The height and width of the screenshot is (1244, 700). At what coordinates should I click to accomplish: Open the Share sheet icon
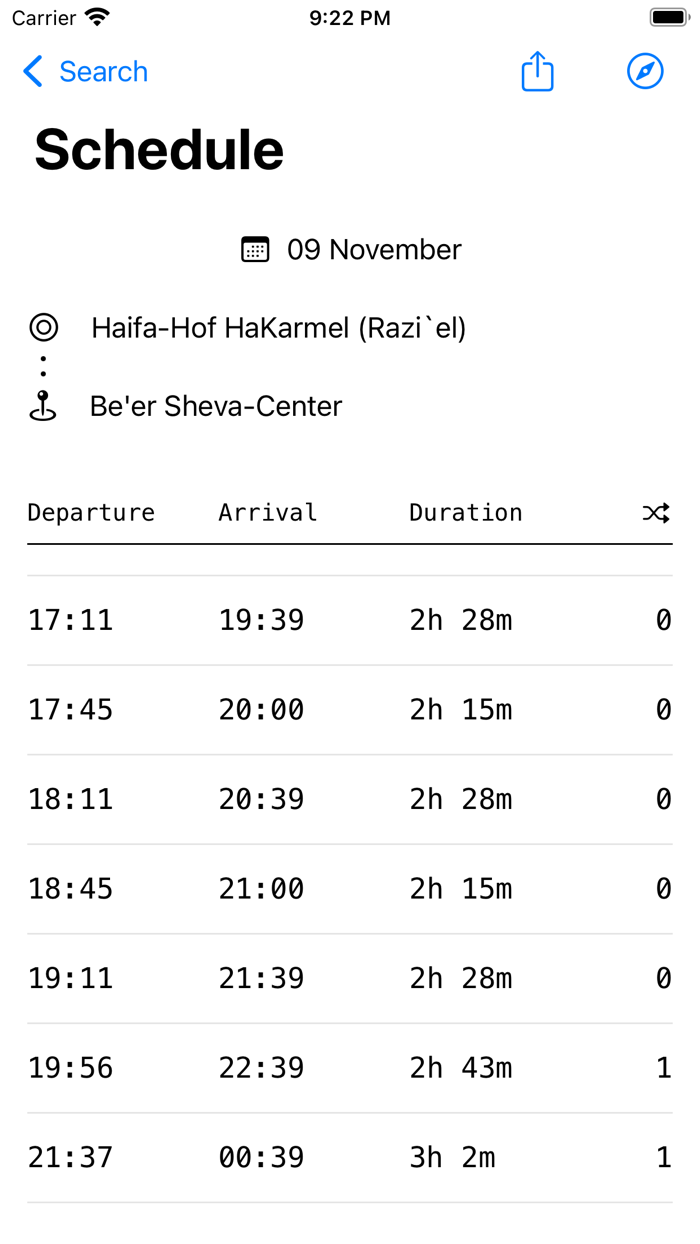(x=537, y=71)
